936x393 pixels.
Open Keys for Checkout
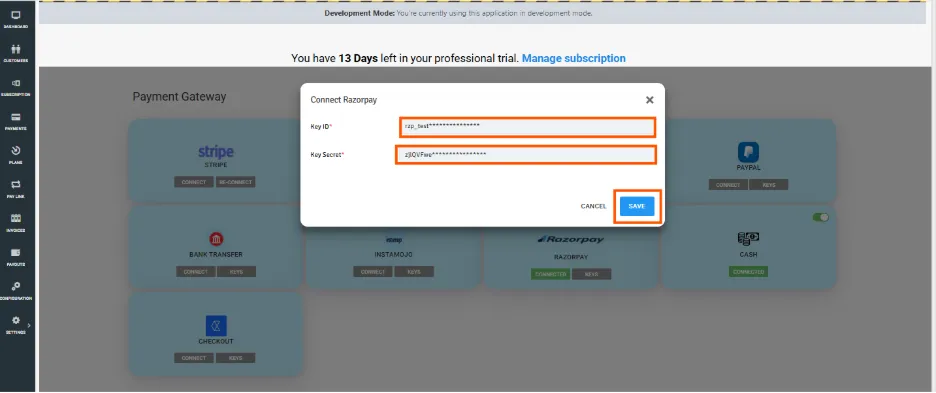pyautogui.click(x=235, y=358)
